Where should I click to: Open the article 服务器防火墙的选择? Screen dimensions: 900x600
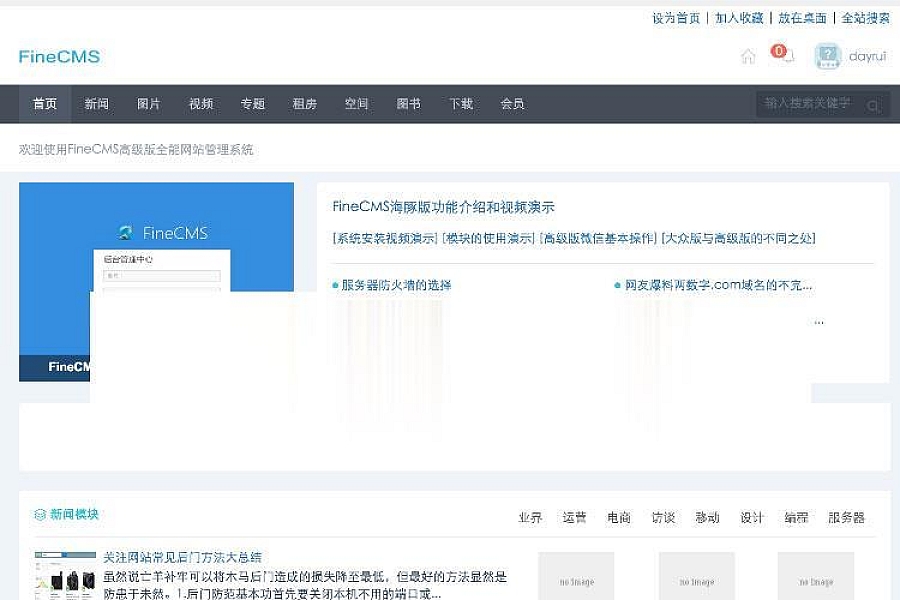396,285
